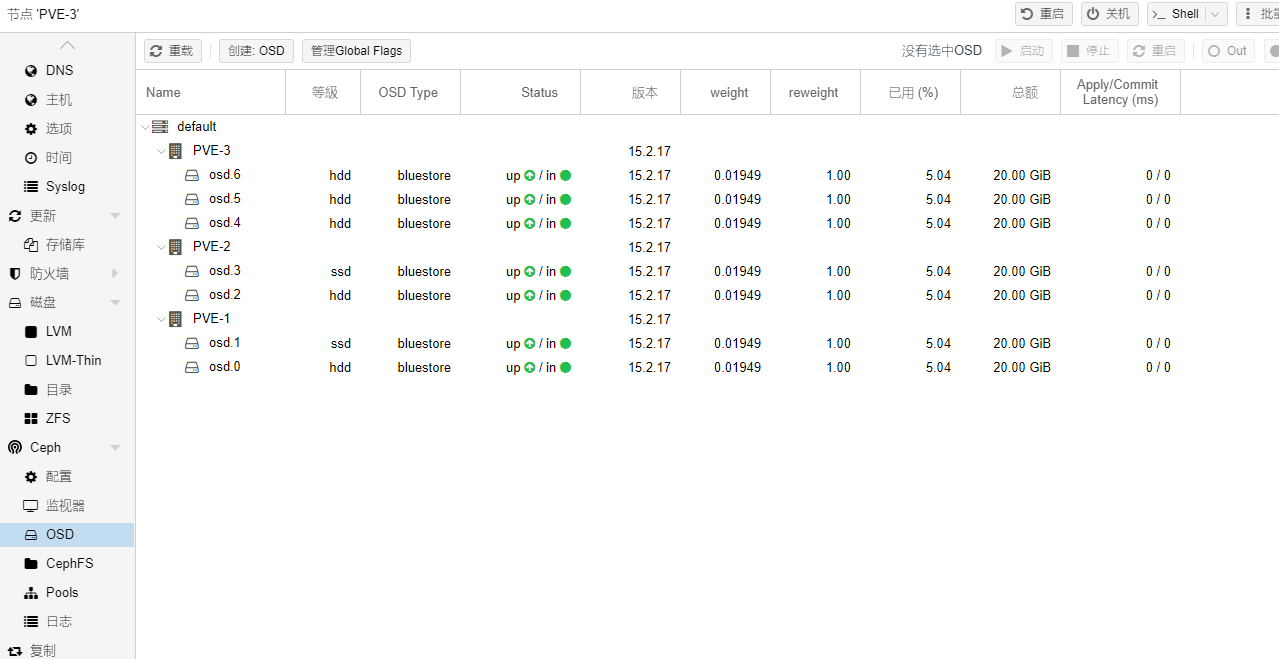The image size is (1279, 659).
Task: Open the 存储库 repositories item
Action: pos(67,245)
